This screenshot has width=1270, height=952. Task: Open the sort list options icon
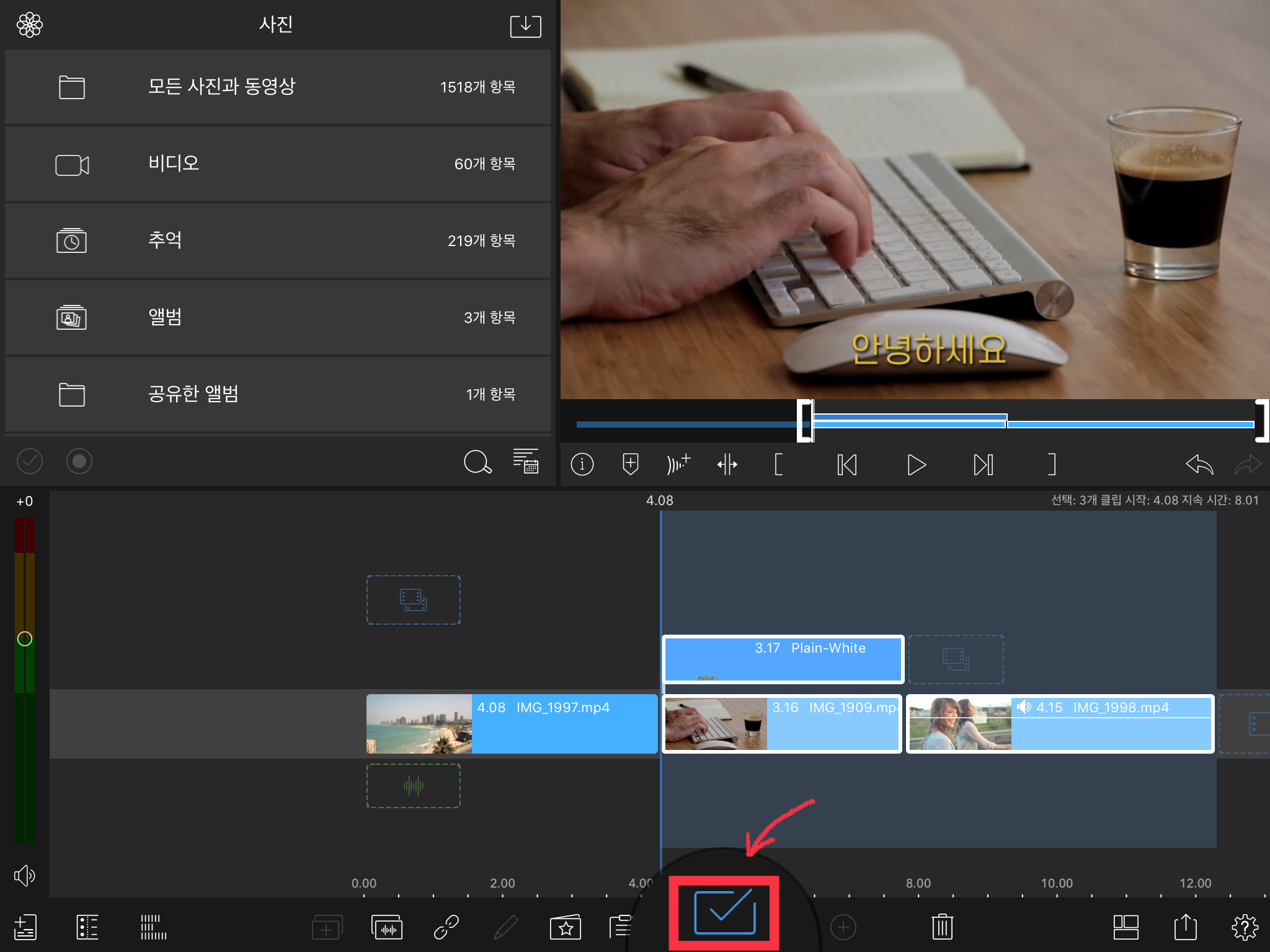click(526, 461)
